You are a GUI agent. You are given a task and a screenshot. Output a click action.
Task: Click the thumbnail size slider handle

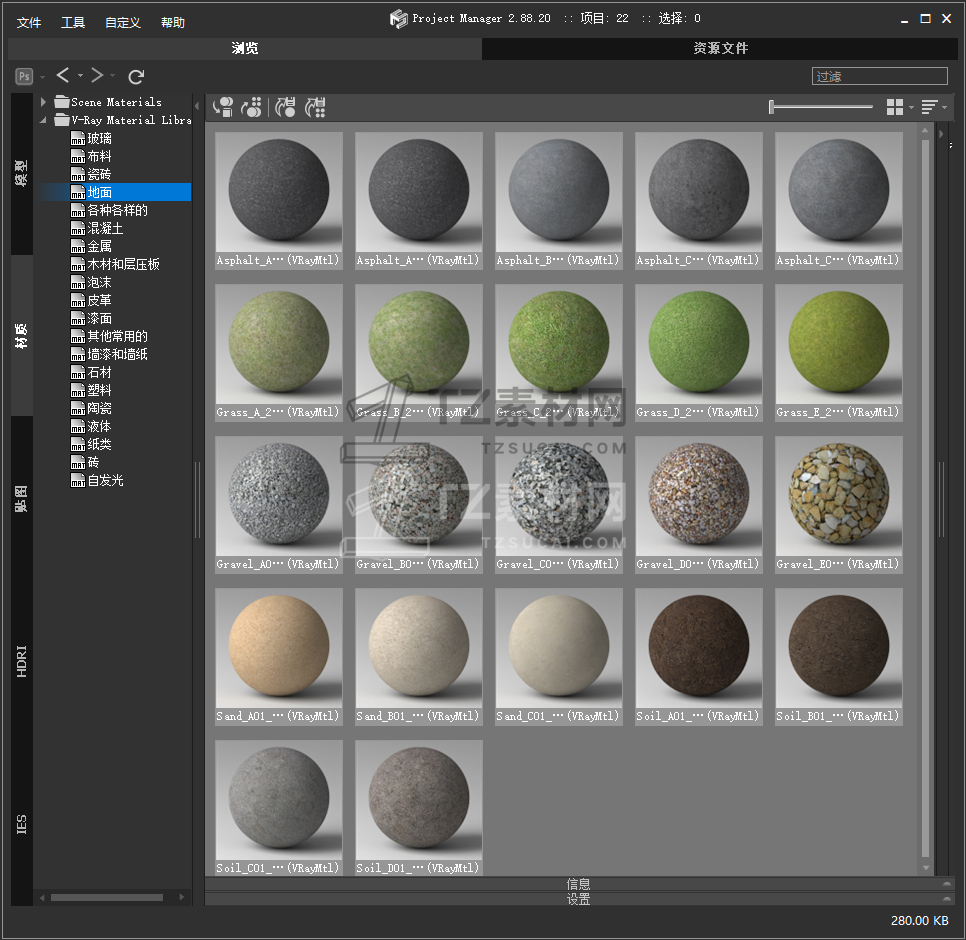(771, 107)
